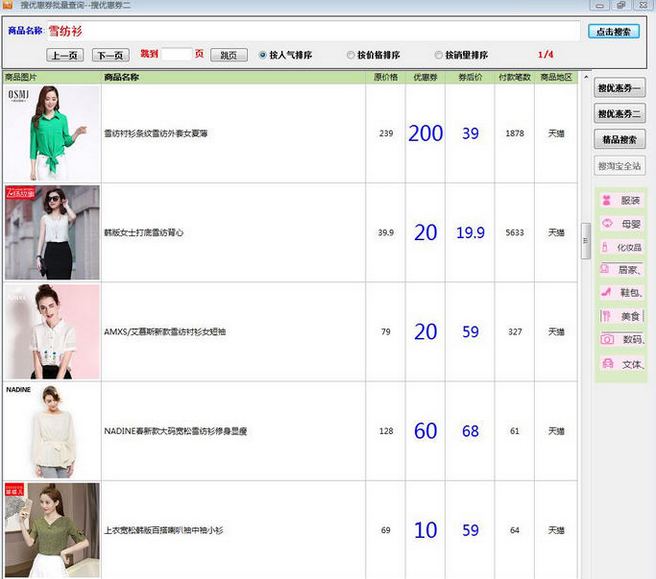The height and width of the screenshot is (579, 656).
Task: Open the 美食 food category icon
Action: point(607,316)
